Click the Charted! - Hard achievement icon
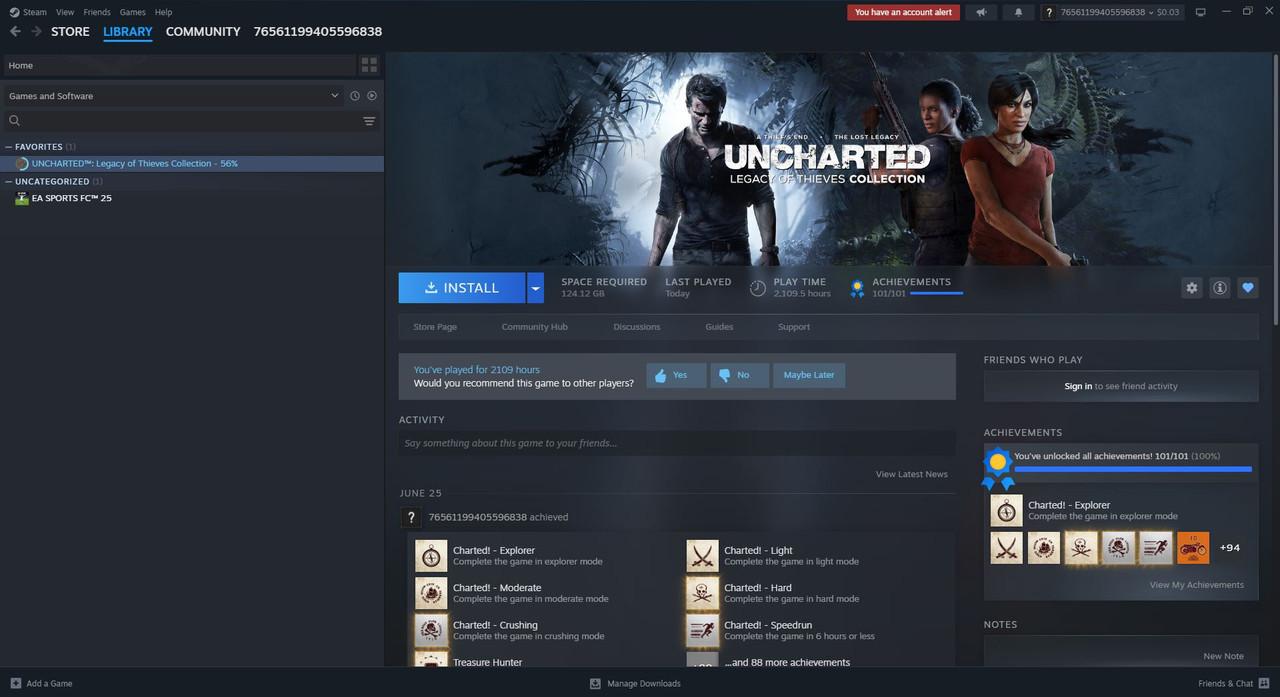Viewport: 1280px width, 697px height. (702, 593)
